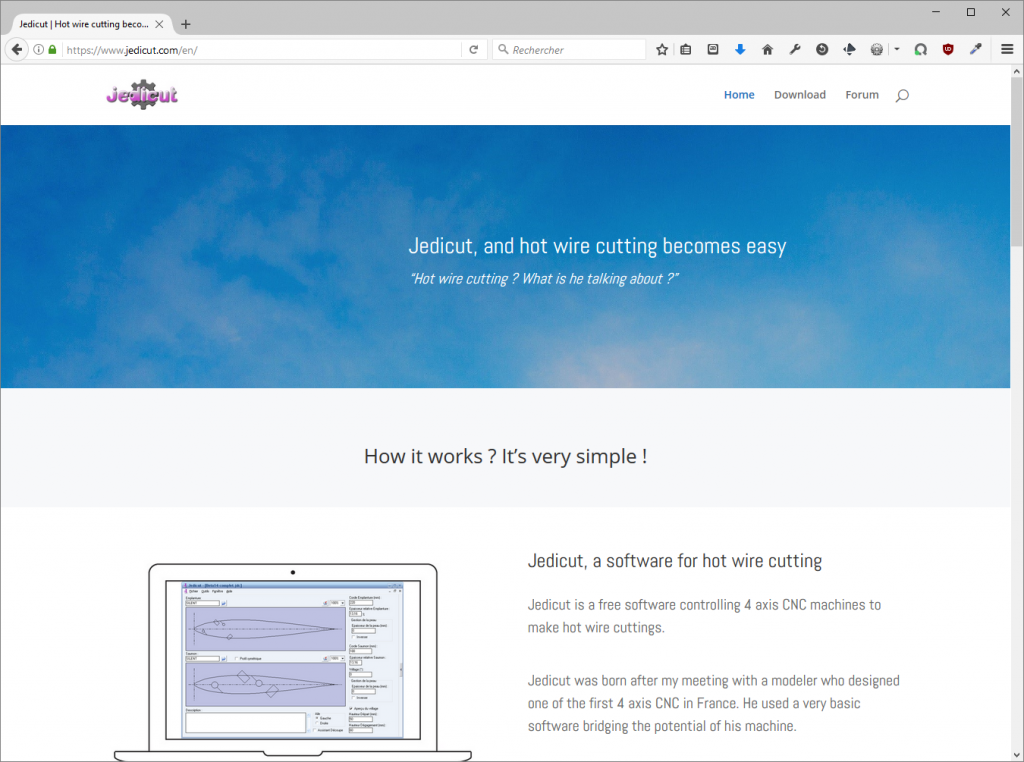The width and height of the screenshot is (1024, 762).
Task: Click the round undo-arrow history icon
Action: tap(822, 50)
